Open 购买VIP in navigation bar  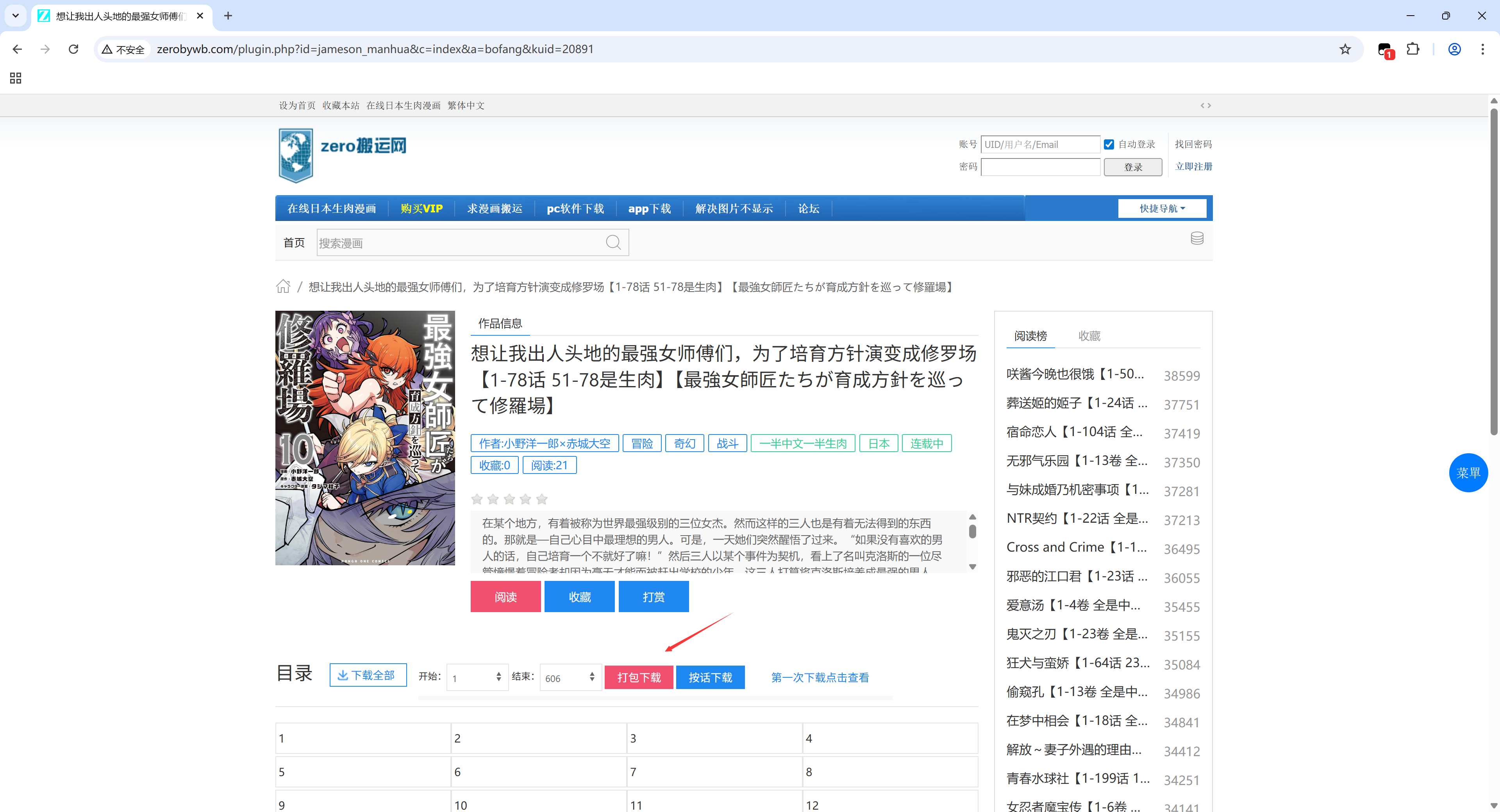pyautogui.click(x=421, y=208)
